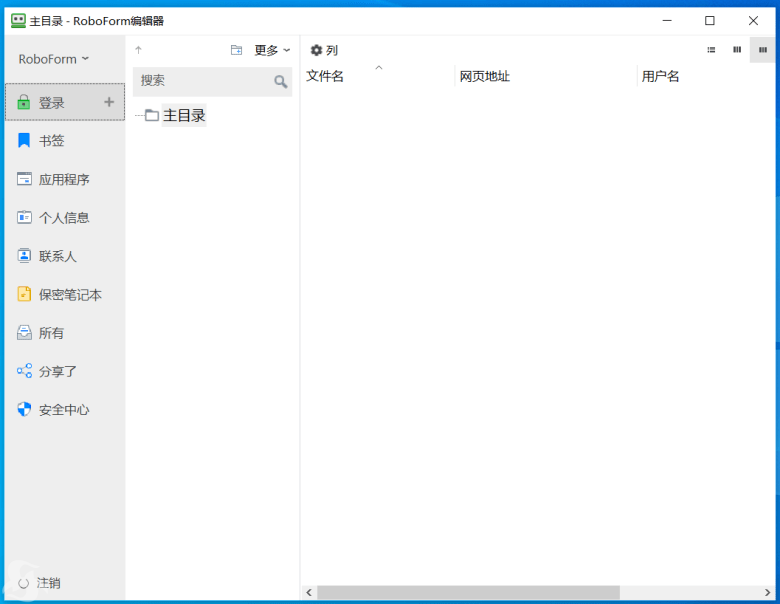Switch to two-column view icon
The image size is (780, 604).
tap(737, 50)
